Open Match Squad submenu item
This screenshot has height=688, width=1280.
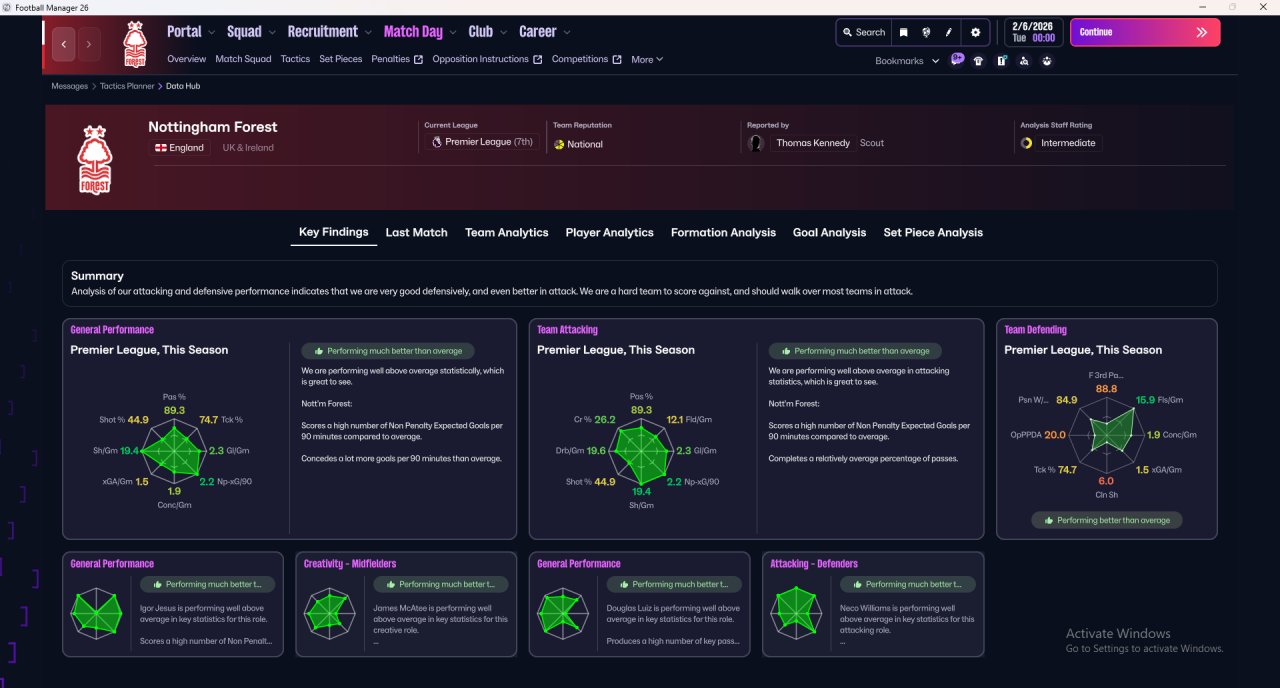click(243, 59)
